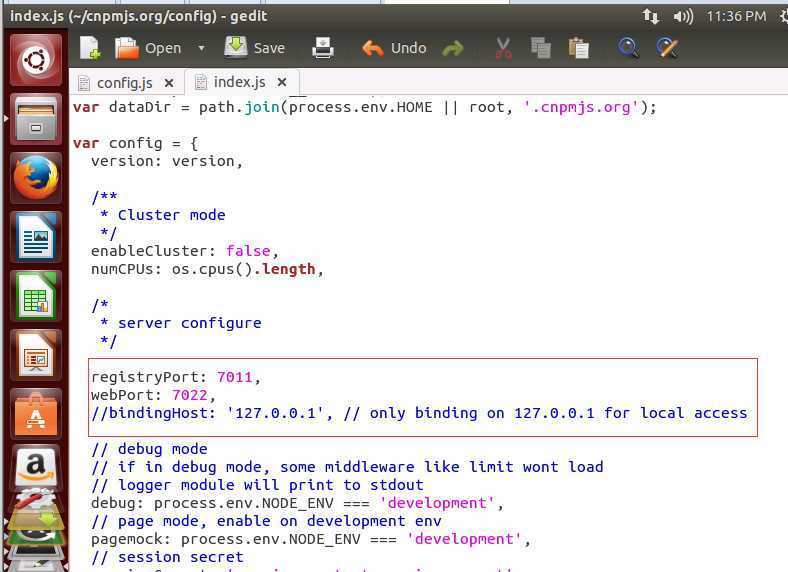Open Find with magnifier icon
This screenshot has height=572, width=788.
tap(628, 48)
